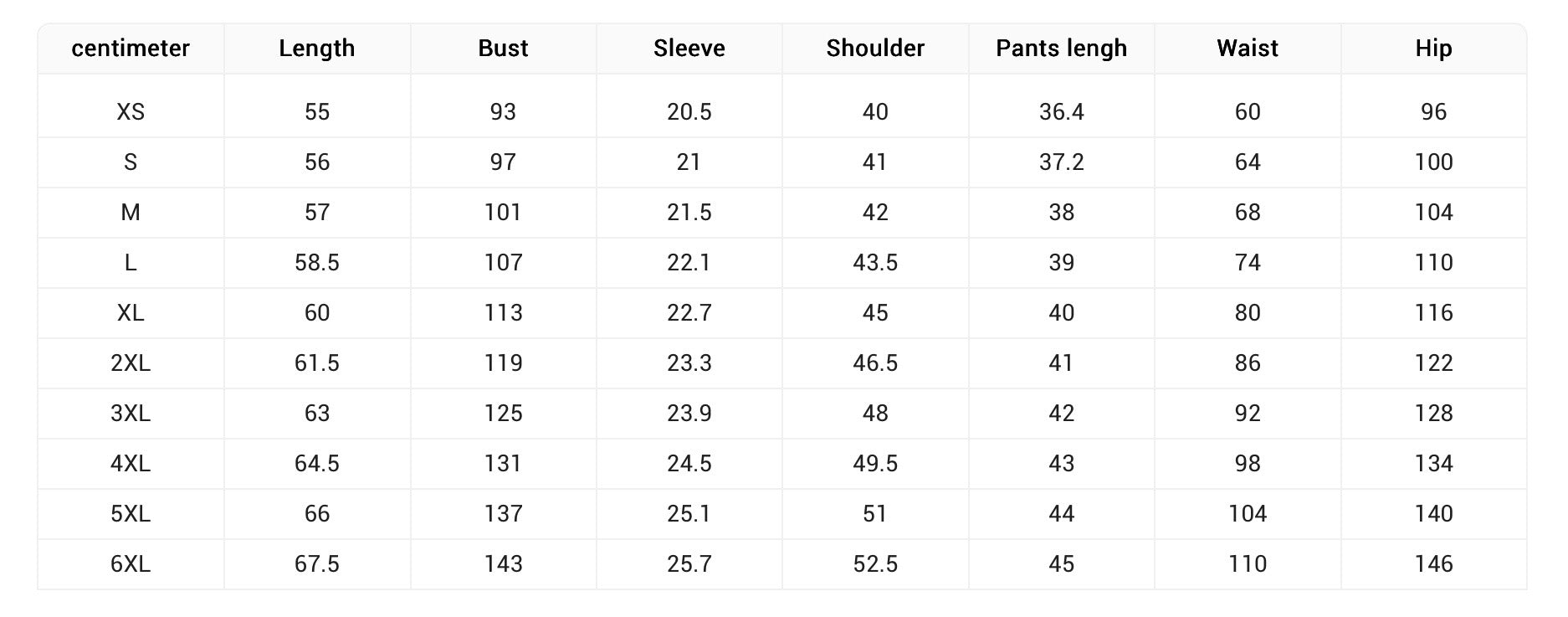Click the centimeter header cell

click(x=131, y=49)
